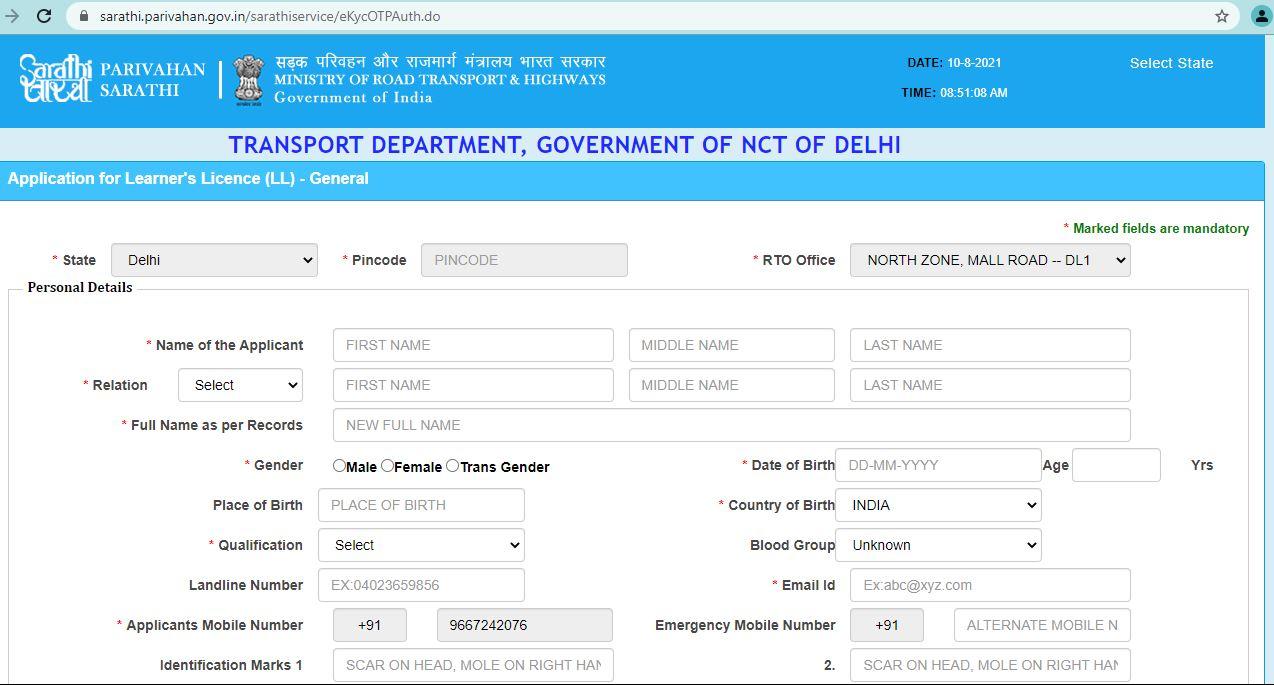Viewport: 1274px width, 685px height.
Task: Select the Trans Gender radio button
Action: coord(452,465)
